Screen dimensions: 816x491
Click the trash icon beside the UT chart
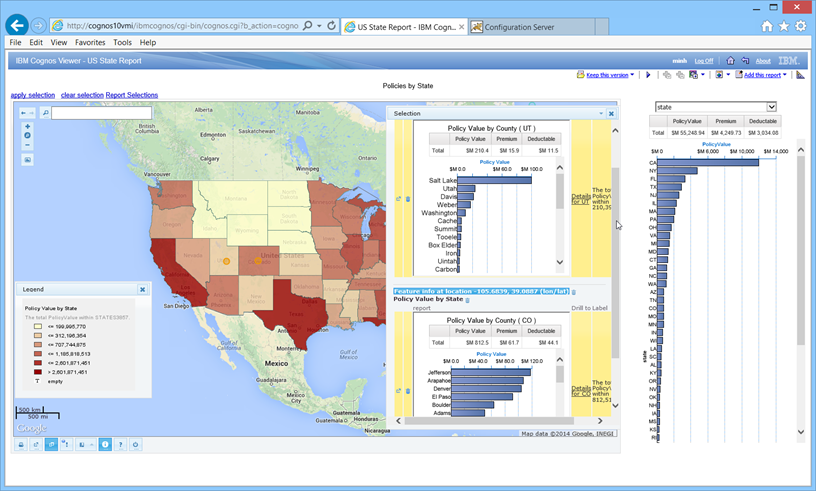tap(408, 199)
